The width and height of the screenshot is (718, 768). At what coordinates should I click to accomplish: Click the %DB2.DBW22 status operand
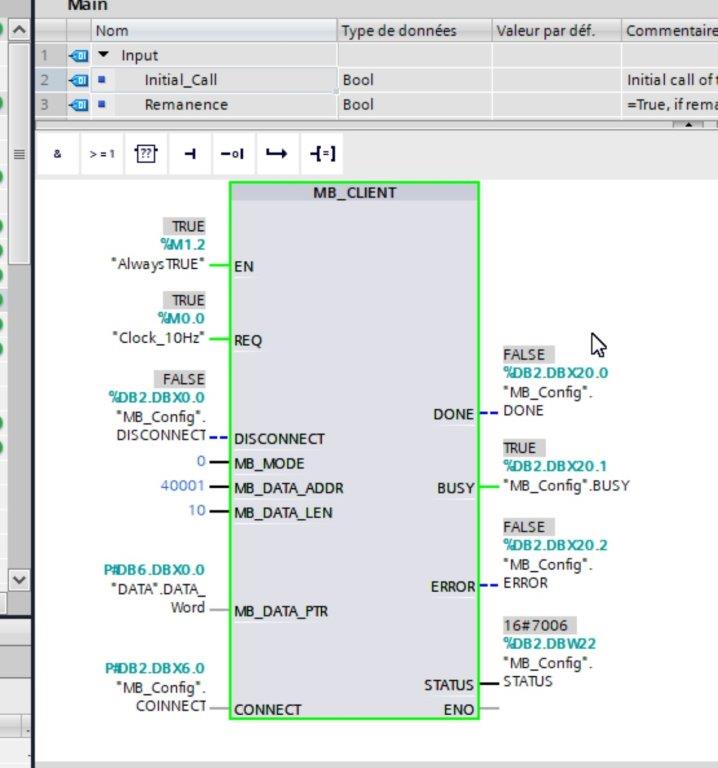pos(550,644)
